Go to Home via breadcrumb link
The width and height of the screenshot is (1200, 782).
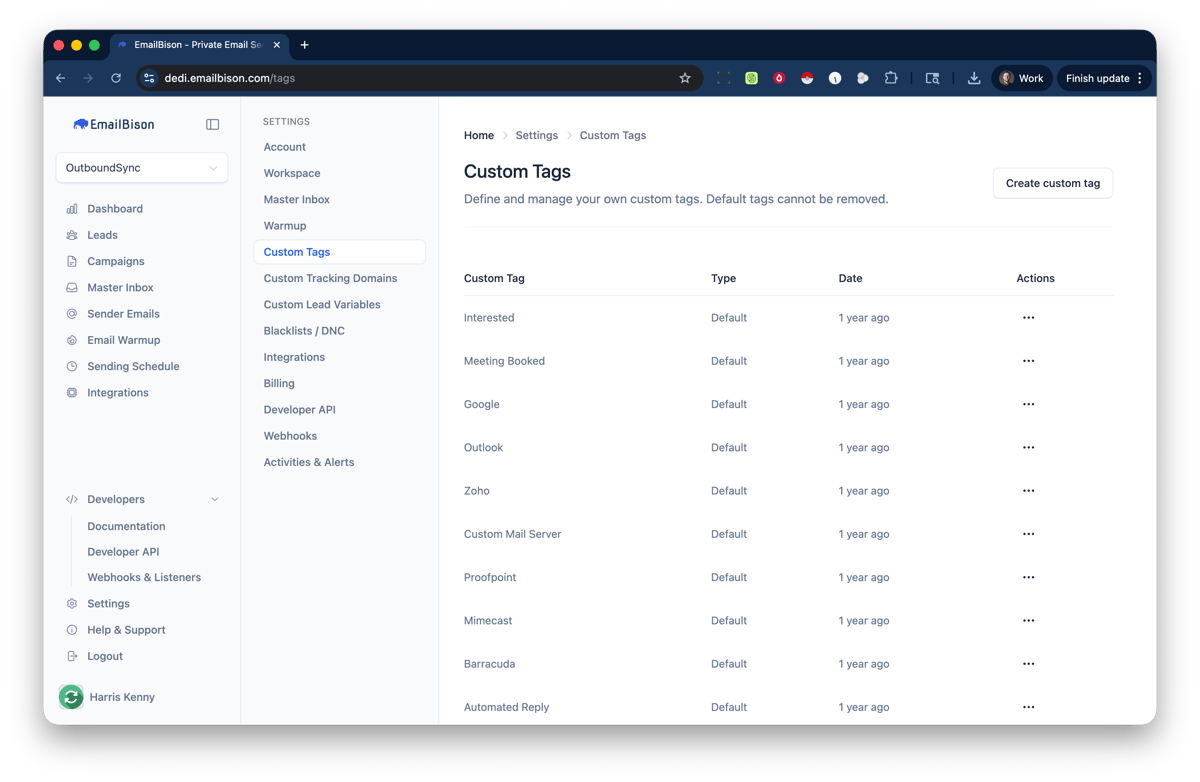click(479, 135)
